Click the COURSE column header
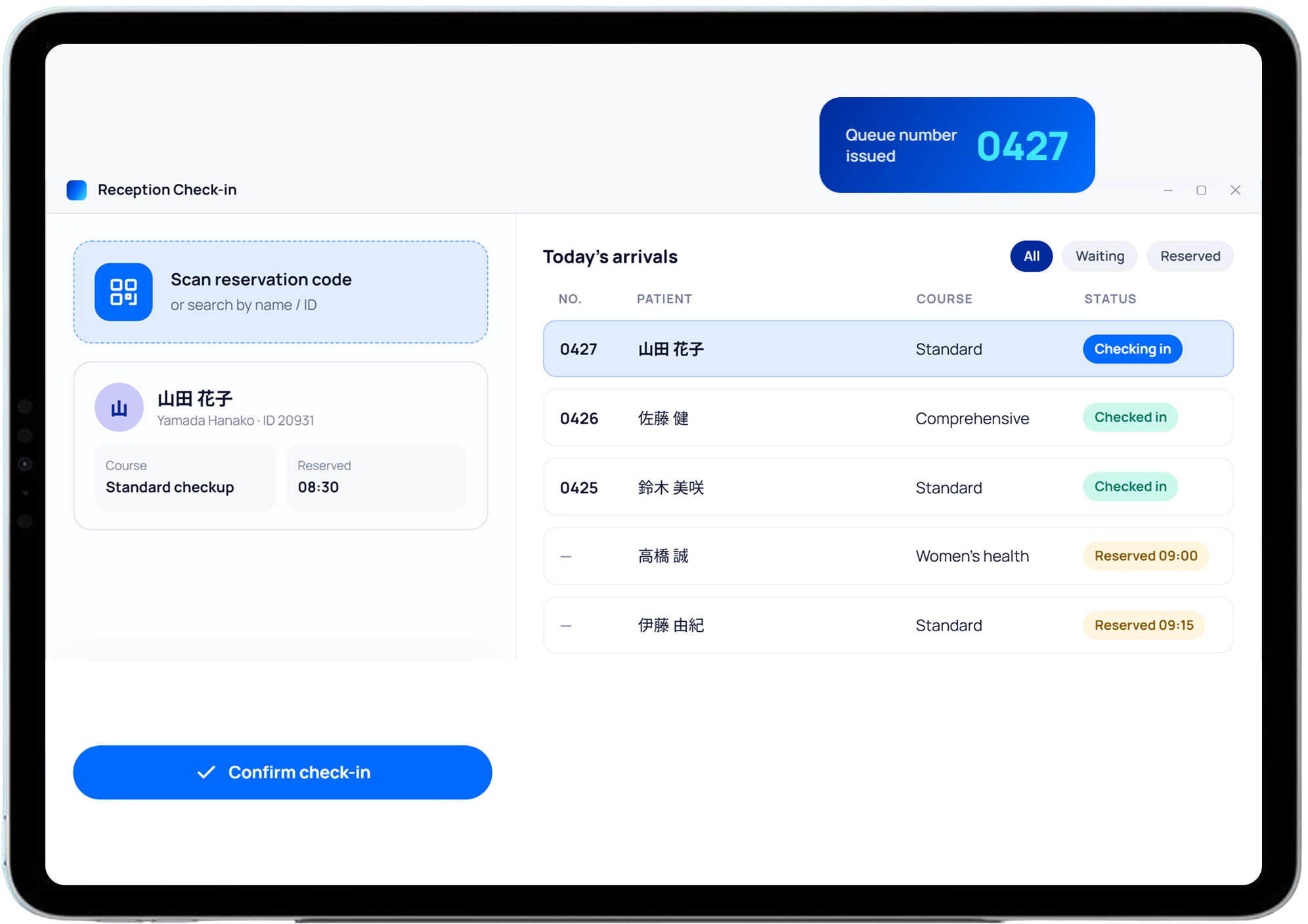The height and width of the screenshot is (924, 1308). coord(944,299)
